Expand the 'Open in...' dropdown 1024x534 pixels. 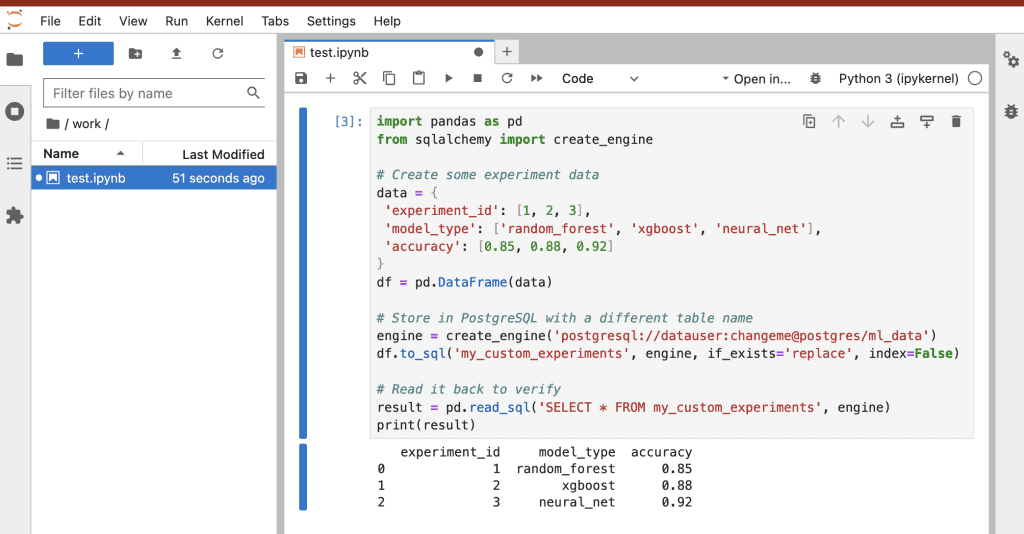click(x=756, y=78)
